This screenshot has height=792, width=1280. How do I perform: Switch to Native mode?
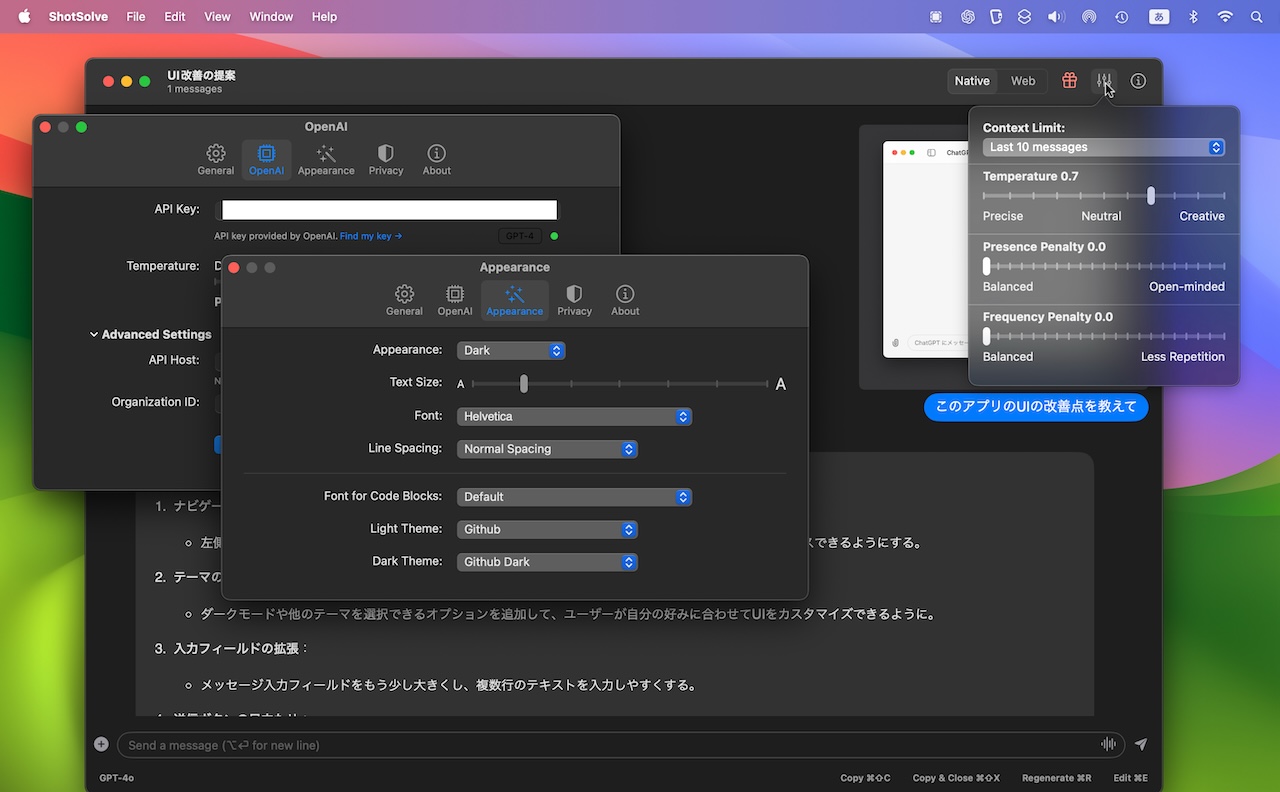click(972, 81)
